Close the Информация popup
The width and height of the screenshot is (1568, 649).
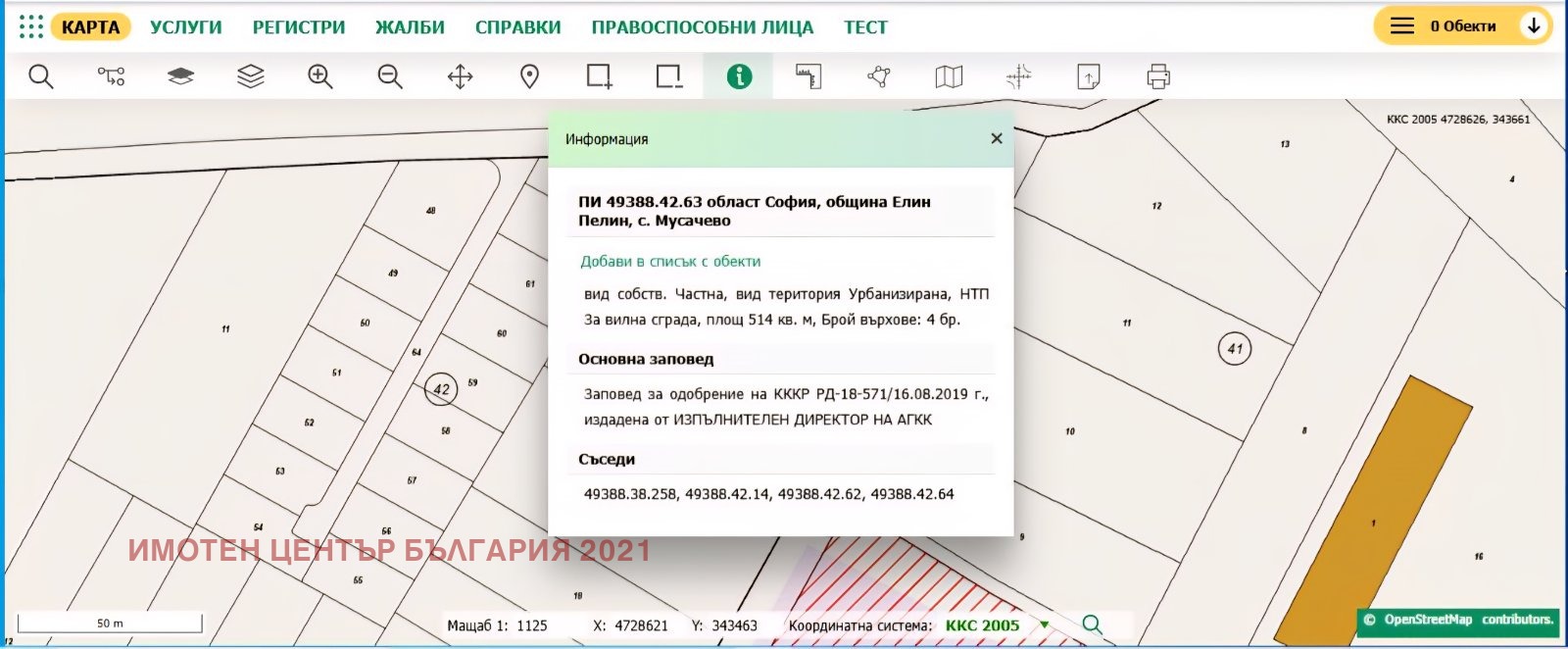(997, 138)
